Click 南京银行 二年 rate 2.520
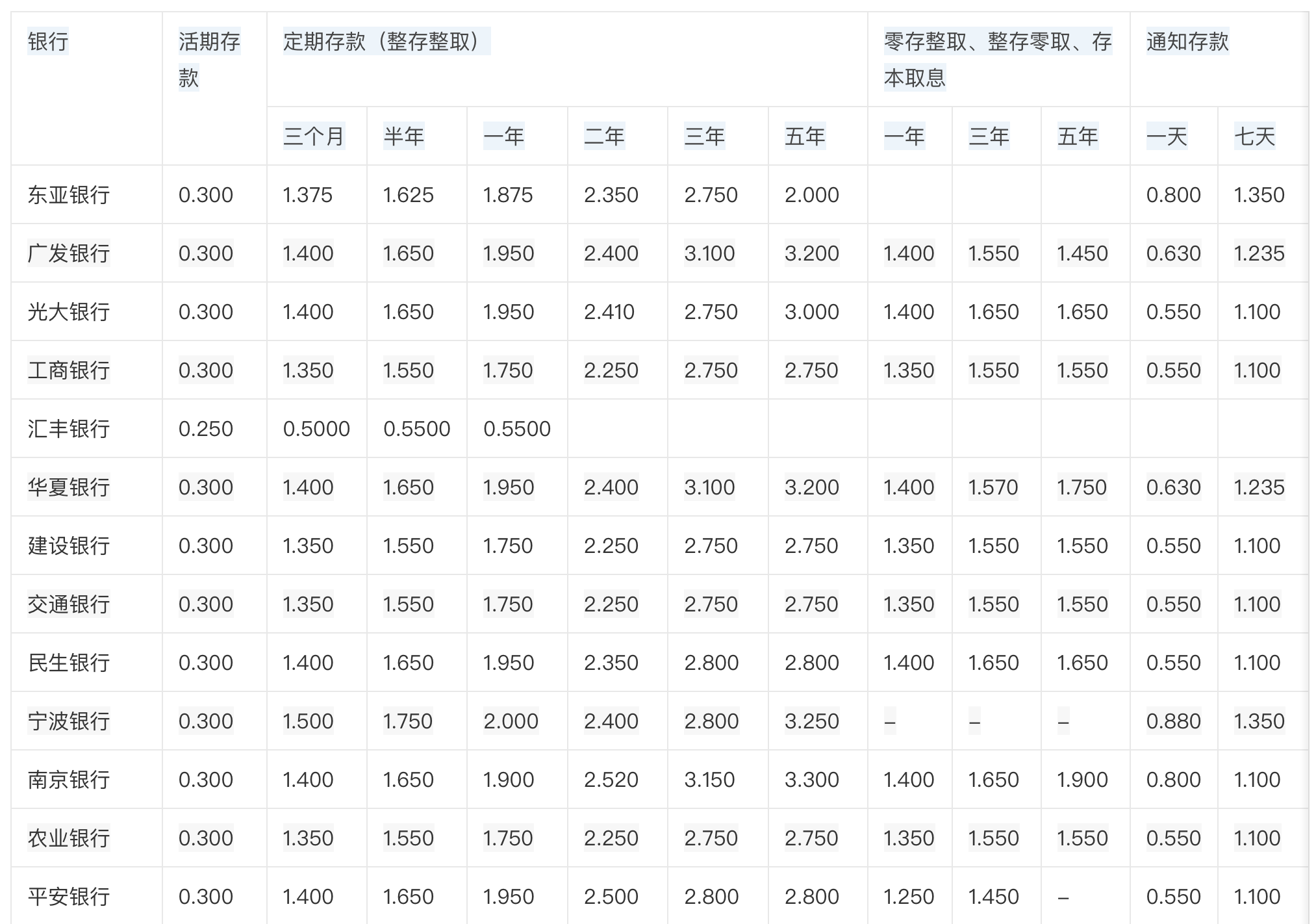 [x=611, y=780]
